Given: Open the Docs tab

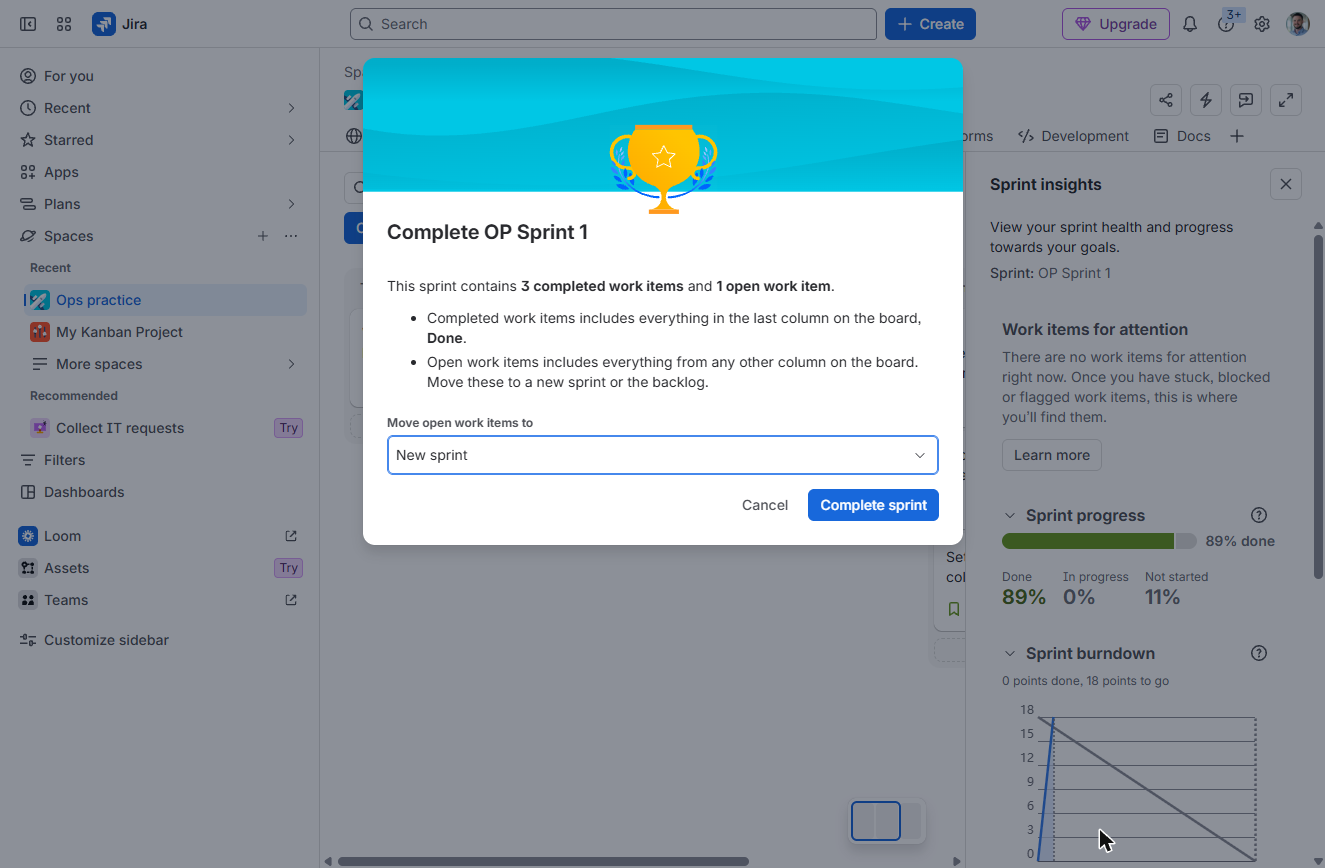Looking at the screenshot, I should tap(1182, 136).
